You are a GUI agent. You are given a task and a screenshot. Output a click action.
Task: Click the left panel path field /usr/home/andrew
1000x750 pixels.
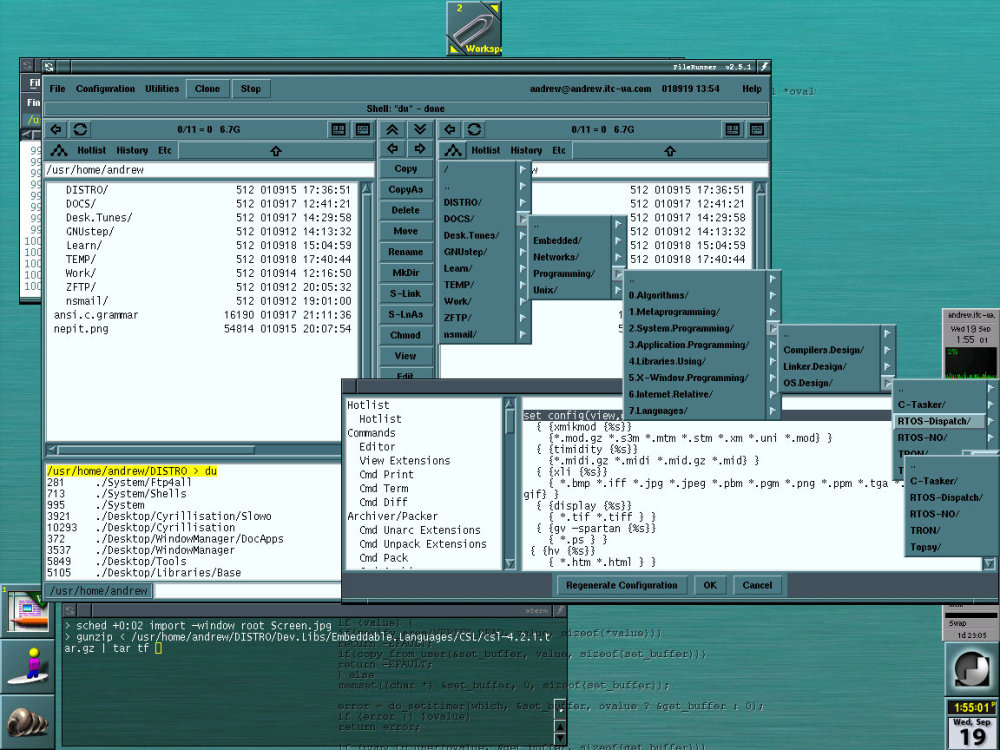coord(209,170)
